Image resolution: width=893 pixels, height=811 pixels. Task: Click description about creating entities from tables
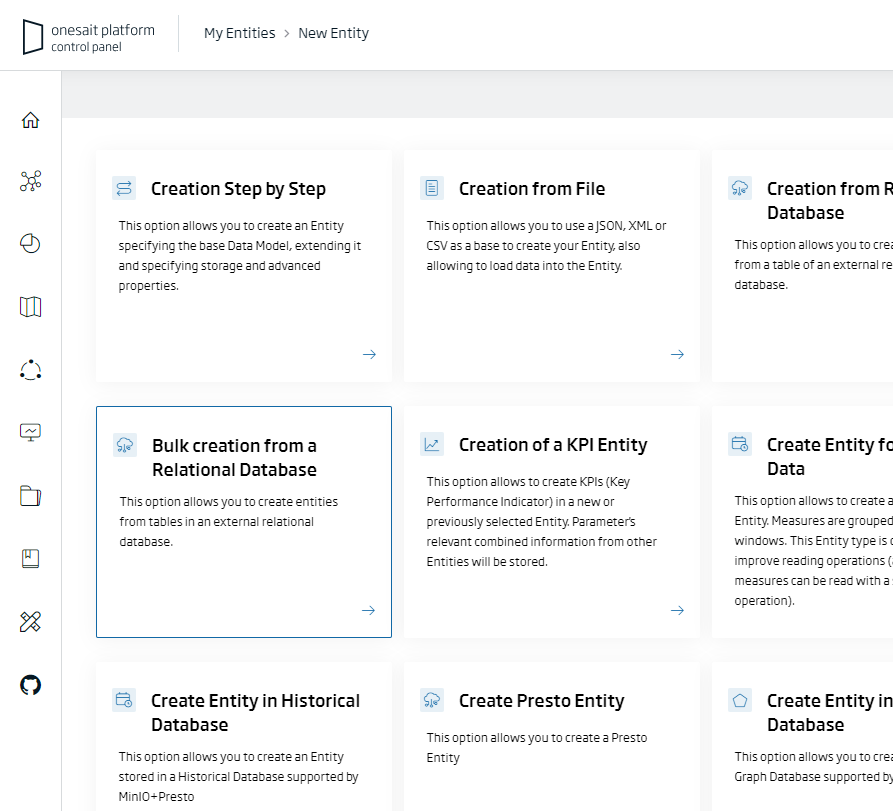click(x=228, y=522)
